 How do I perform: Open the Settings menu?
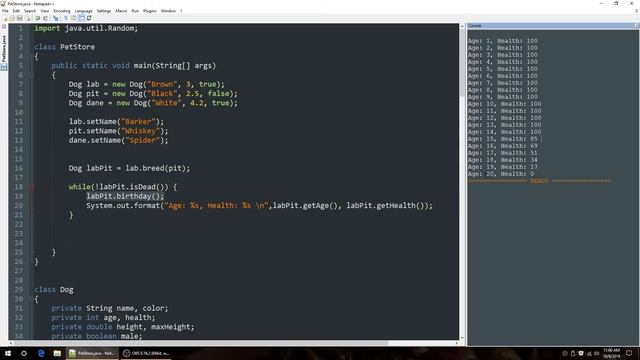[x=104, y=11]
